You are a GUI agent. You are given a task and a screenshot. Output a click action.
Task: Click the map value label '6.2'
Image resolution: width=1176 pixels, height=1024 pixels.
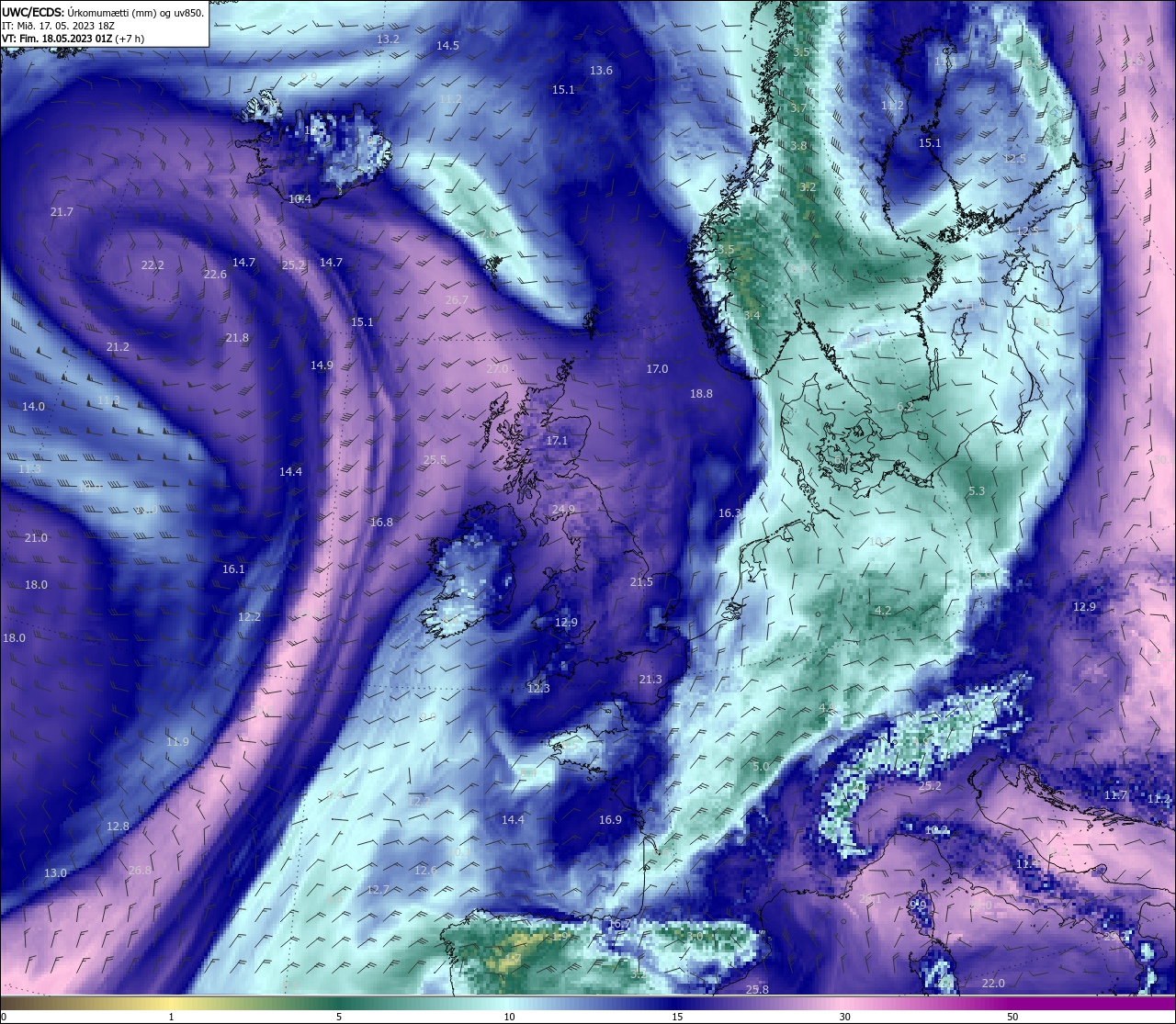(905, 407)
